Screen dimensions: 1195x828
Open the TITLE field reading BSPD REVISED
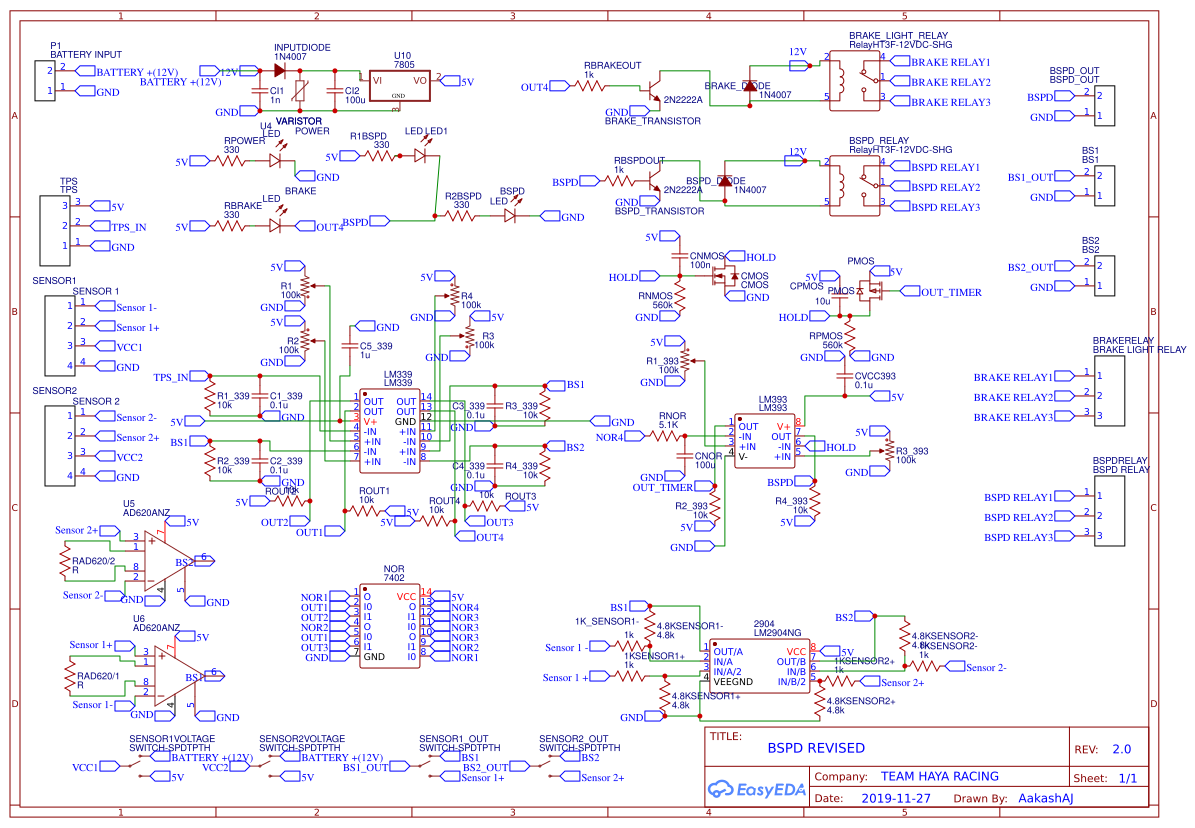[x=816, y=747]
